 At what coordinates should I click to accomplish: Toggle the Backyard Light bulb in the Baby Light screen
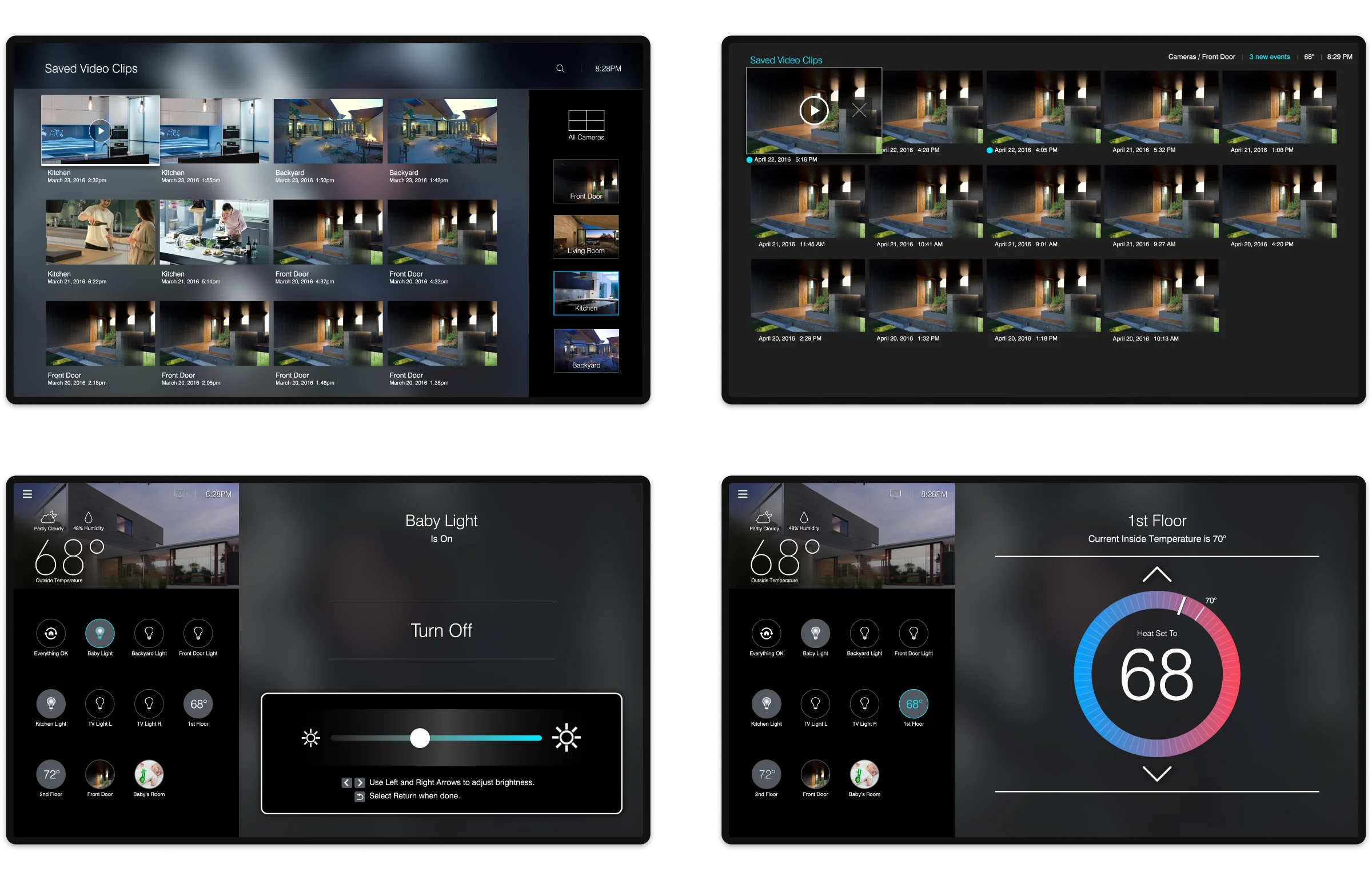(149, 633)
